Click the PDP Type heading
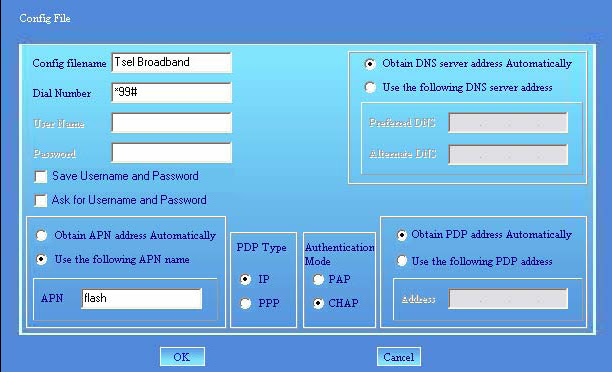612x372 pixels. [x=262, y=247]
